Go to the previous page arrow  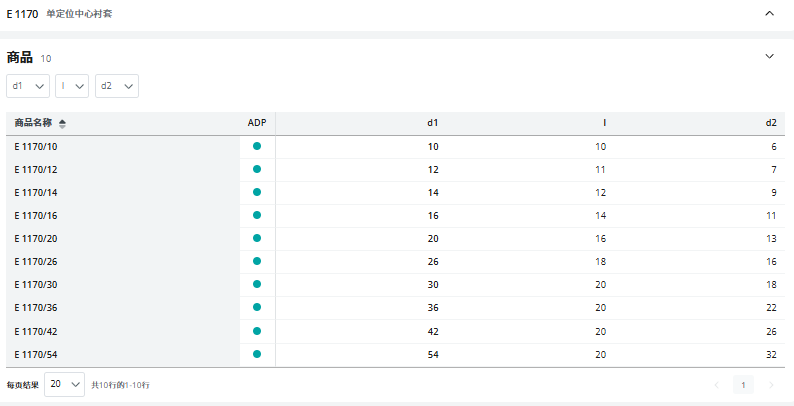pos(716,385)
